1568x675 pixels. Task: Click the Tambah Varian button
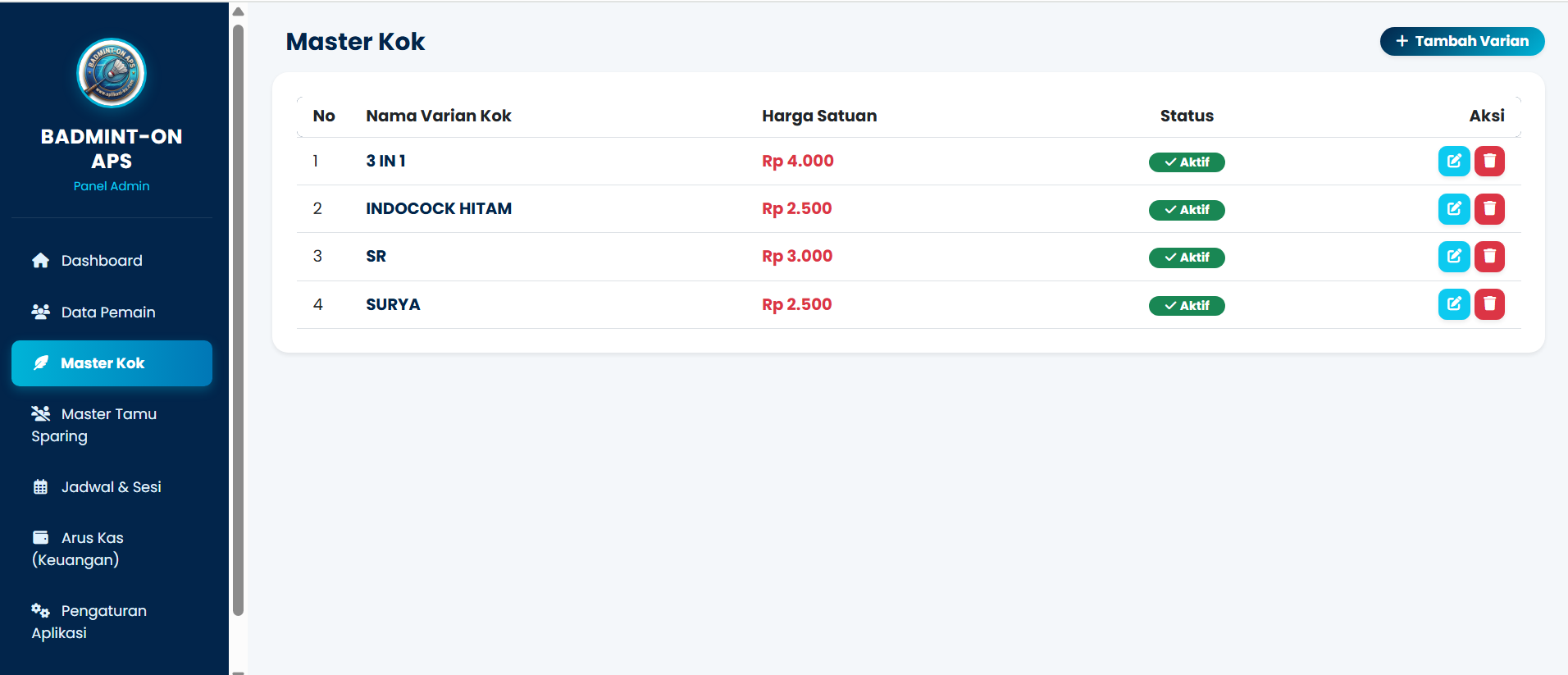tap(1462, 41)
